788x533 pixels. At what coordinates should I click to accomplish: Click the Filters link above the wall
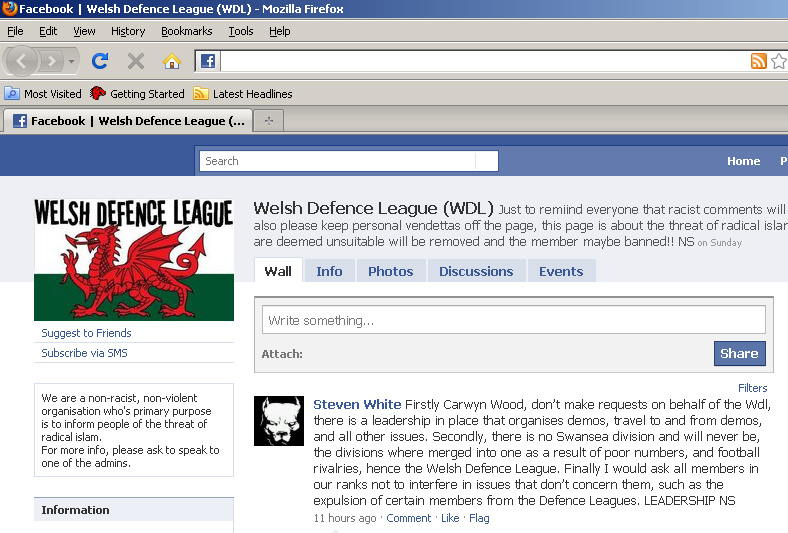pyautogui.click(x=752, y=388)
